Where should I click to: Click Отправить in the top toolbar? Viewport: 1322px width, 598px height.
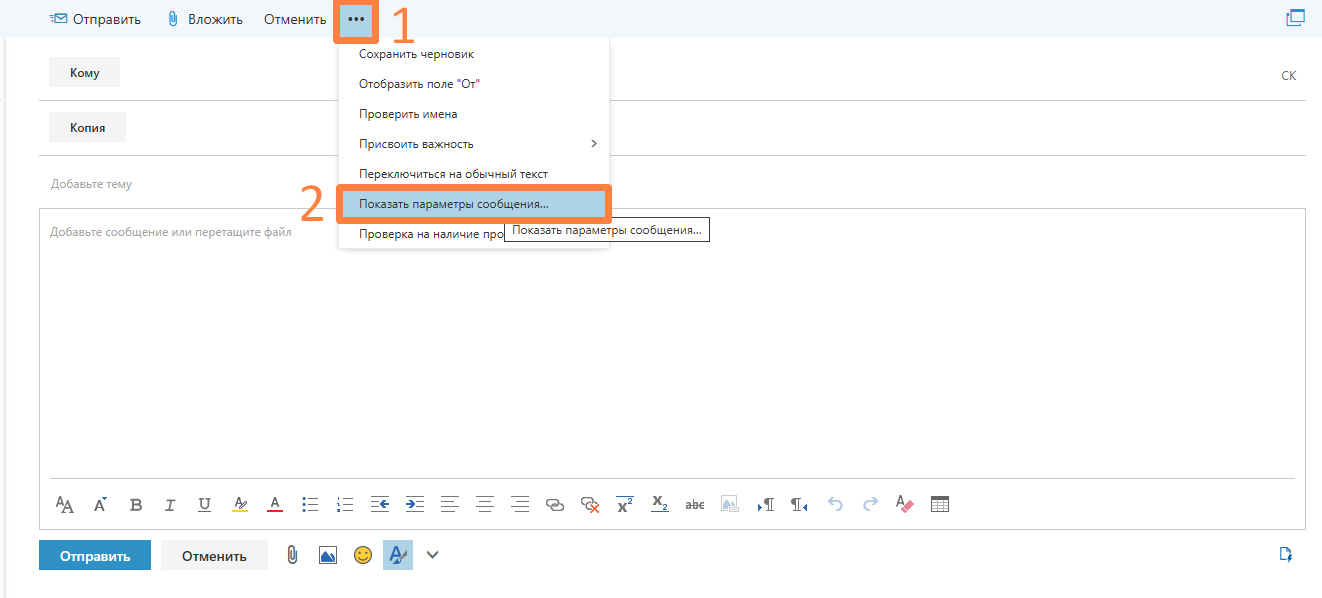pyautogui.click(x=95, y=19)
